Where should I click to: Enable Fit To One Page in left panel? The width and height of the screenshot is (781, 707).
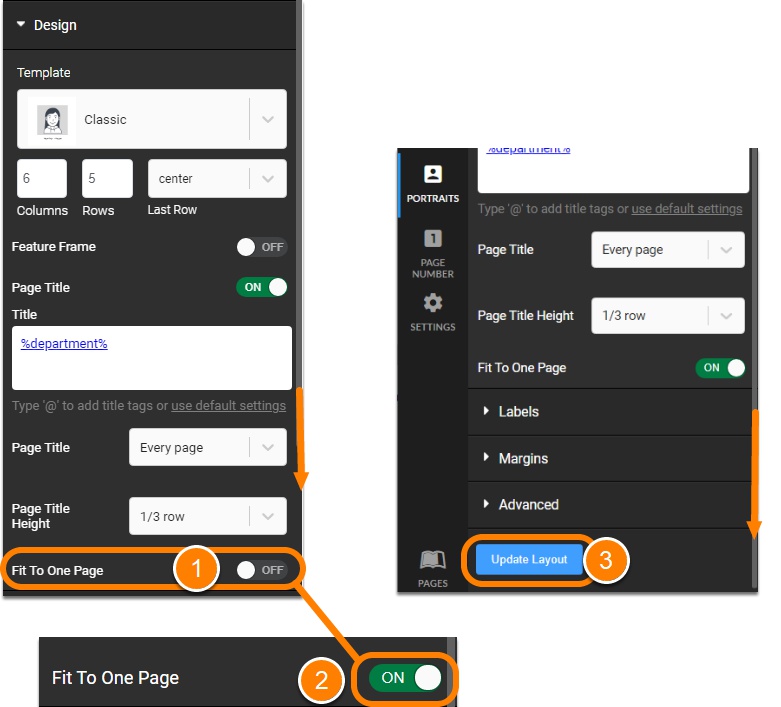tap(261, 570)
